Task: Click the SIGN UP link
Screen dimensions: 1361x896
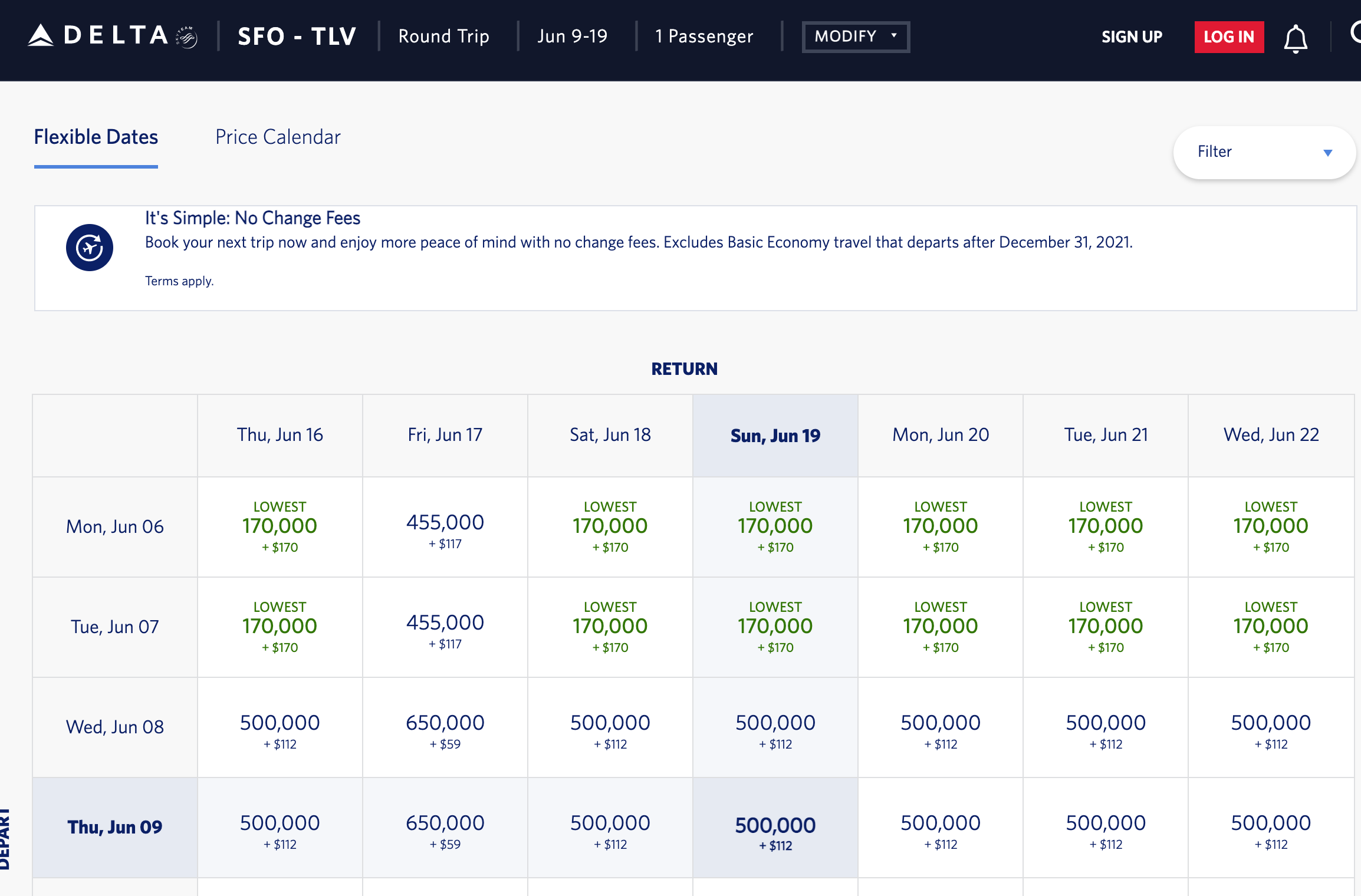Action: [x=1131, y=37]
